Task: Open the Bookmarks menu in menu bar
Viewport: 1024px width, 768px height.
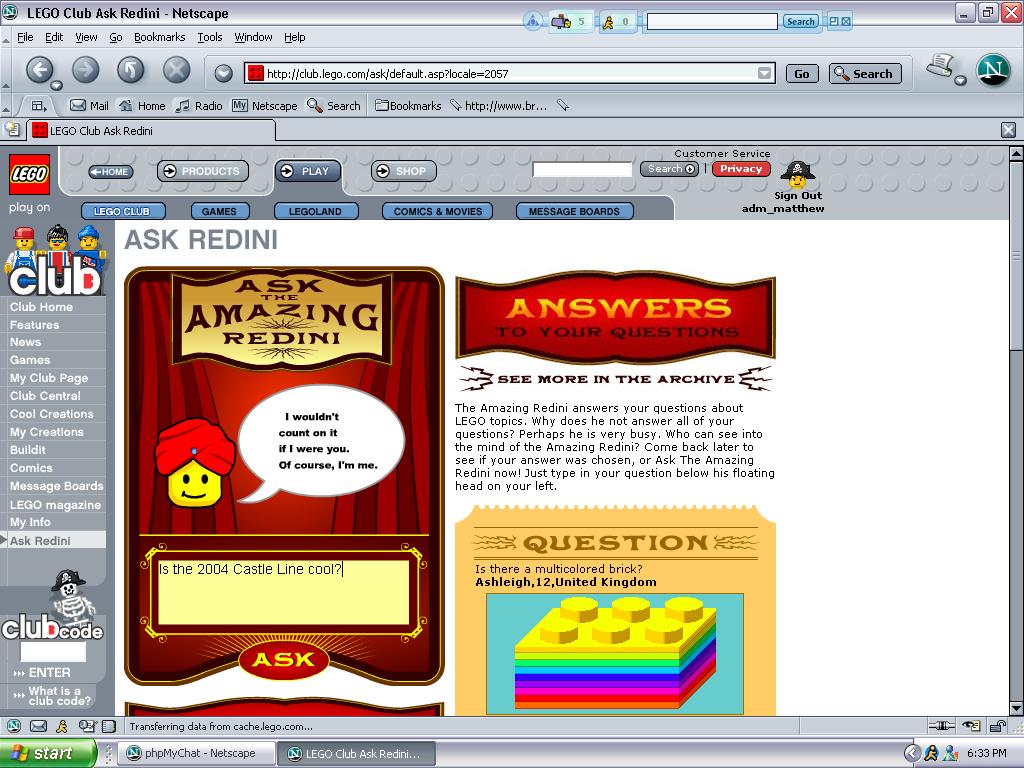Action: (x=159, y=37)
